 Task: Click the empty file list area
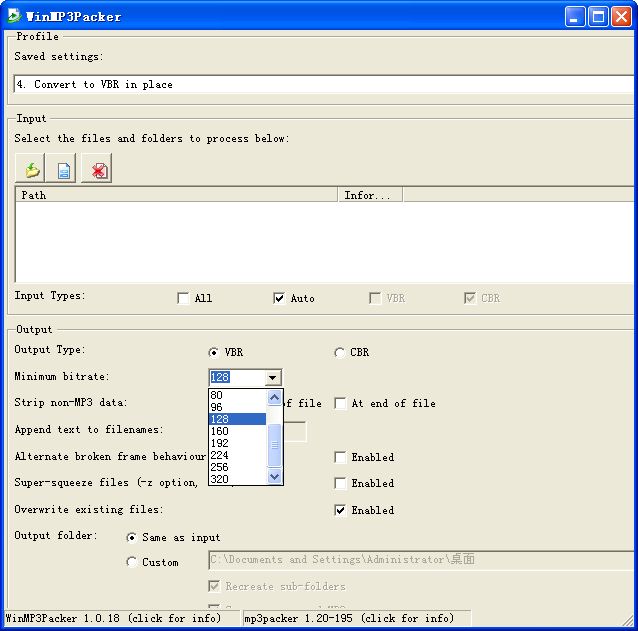coord(325,242)
